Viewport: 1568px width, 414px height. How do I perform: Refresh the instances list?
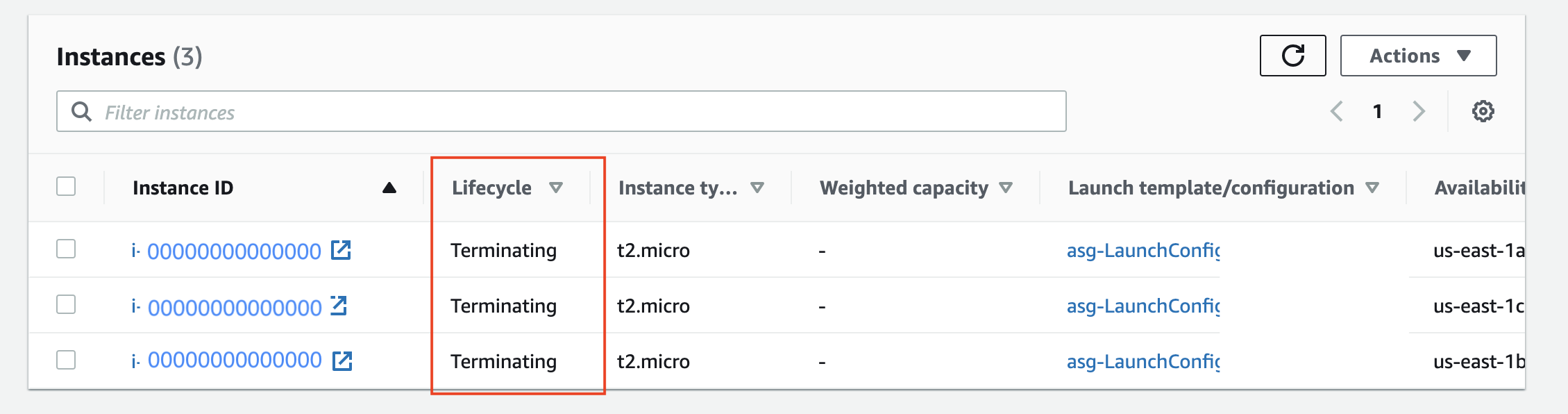pyautogui.click(x=1292, y=56)
